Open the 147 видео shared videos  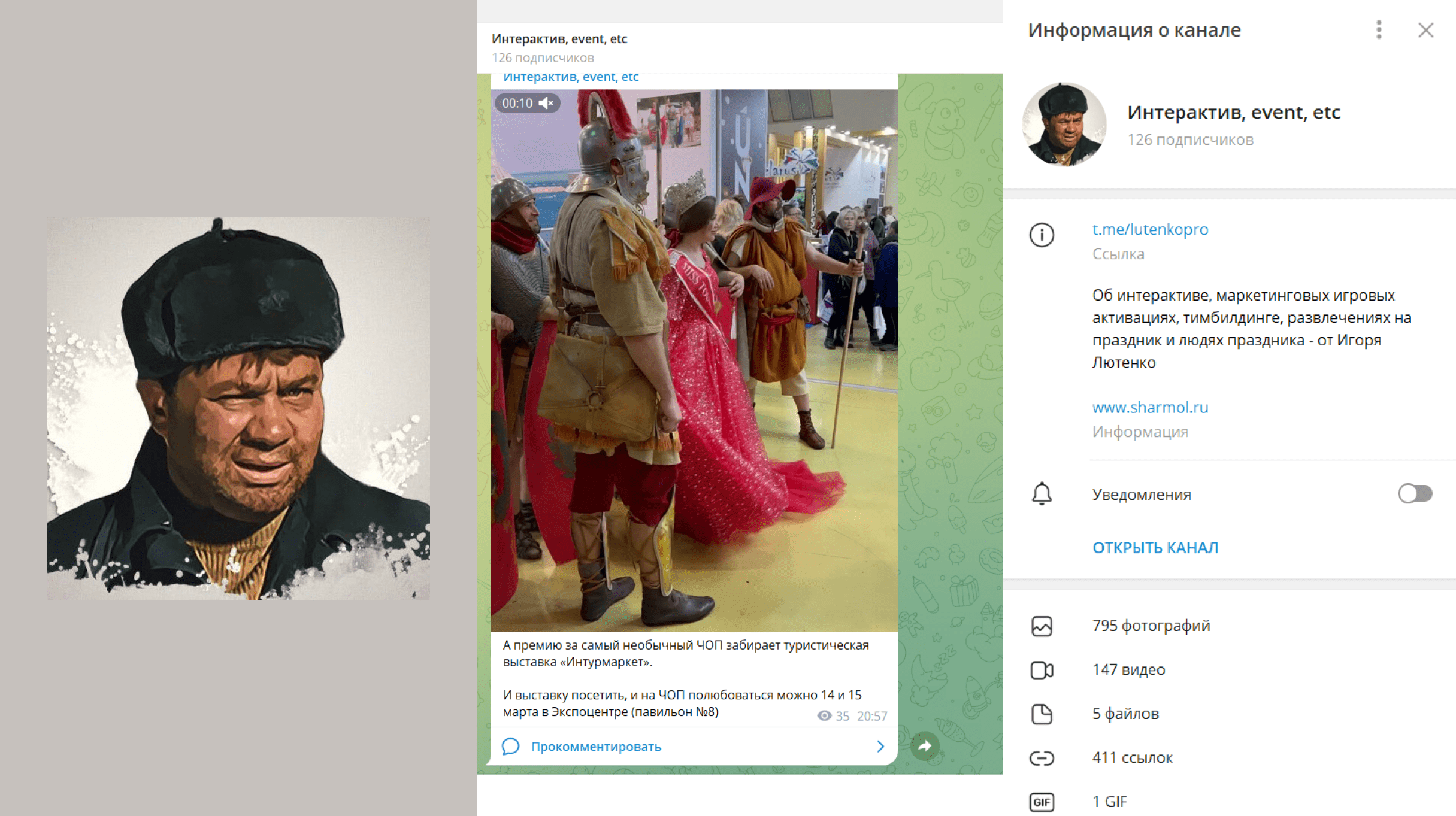[x=1128, y=669]
